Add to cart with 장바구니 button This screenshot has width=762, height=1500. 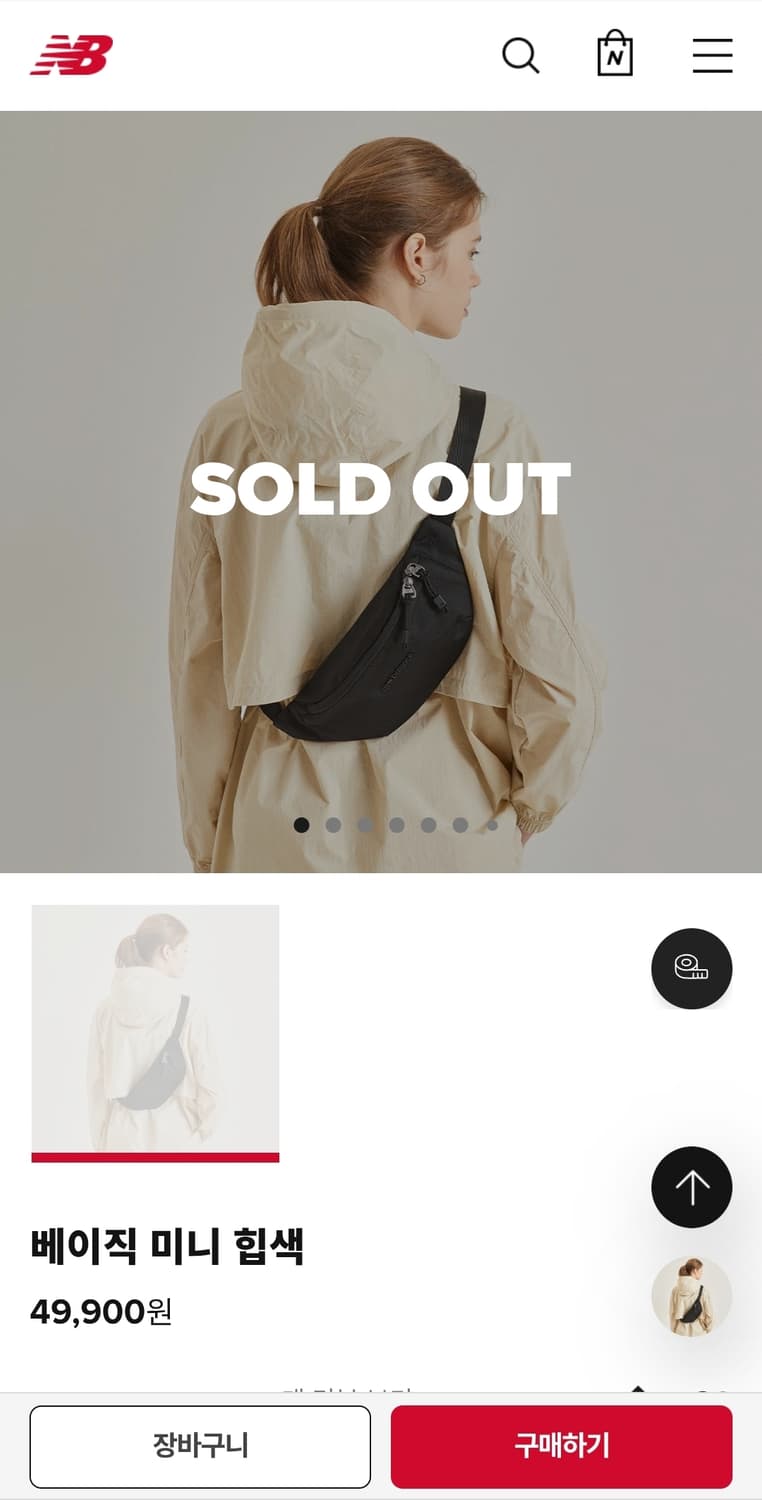click(x=200, y=1446)
